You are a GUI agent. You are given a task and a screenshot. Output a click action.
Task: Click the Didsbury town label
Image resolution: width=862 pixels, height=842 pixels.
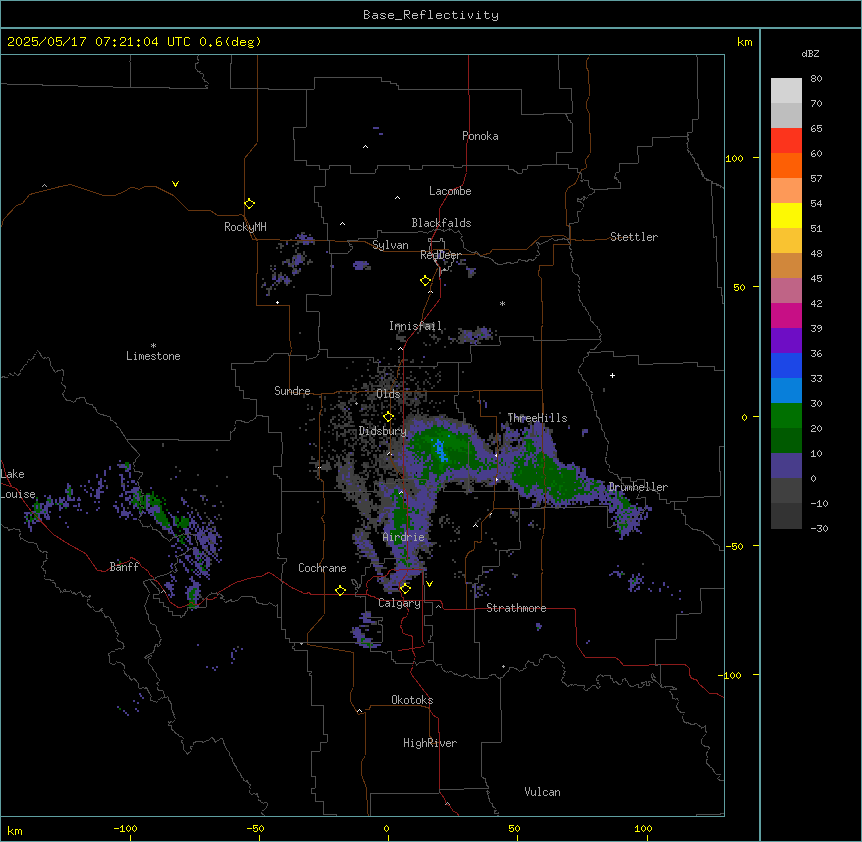382,431
